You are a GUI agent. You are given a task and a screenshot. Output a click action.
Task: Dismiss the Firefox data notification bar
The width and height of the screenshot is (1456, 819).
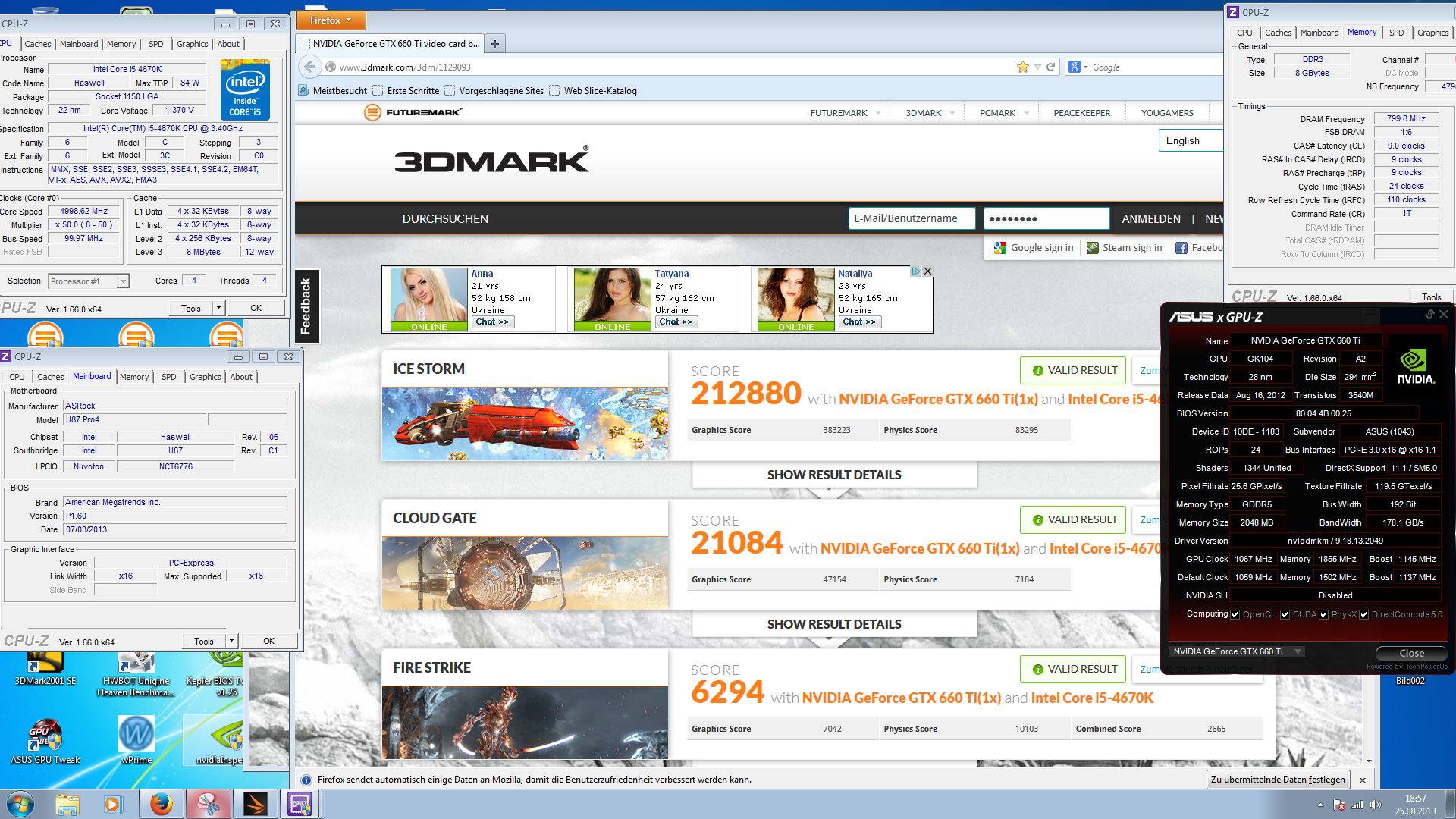point(1363,780)
